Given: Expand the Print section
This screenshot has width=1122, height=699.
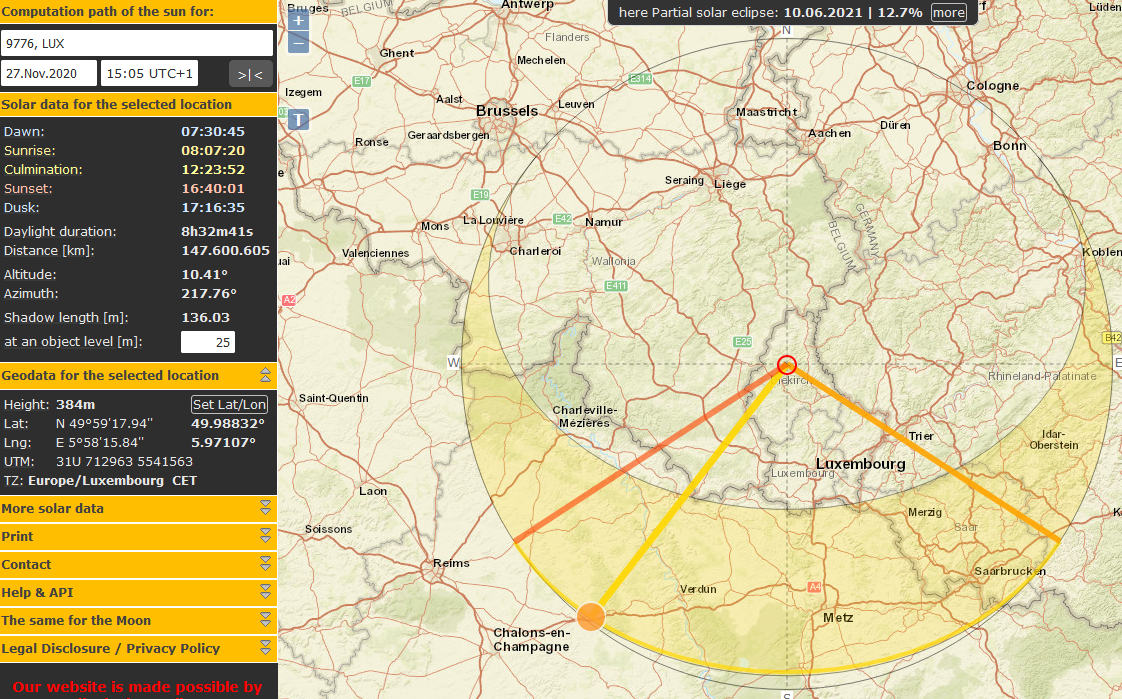Looking at the screenshot, I should [138, 537].
